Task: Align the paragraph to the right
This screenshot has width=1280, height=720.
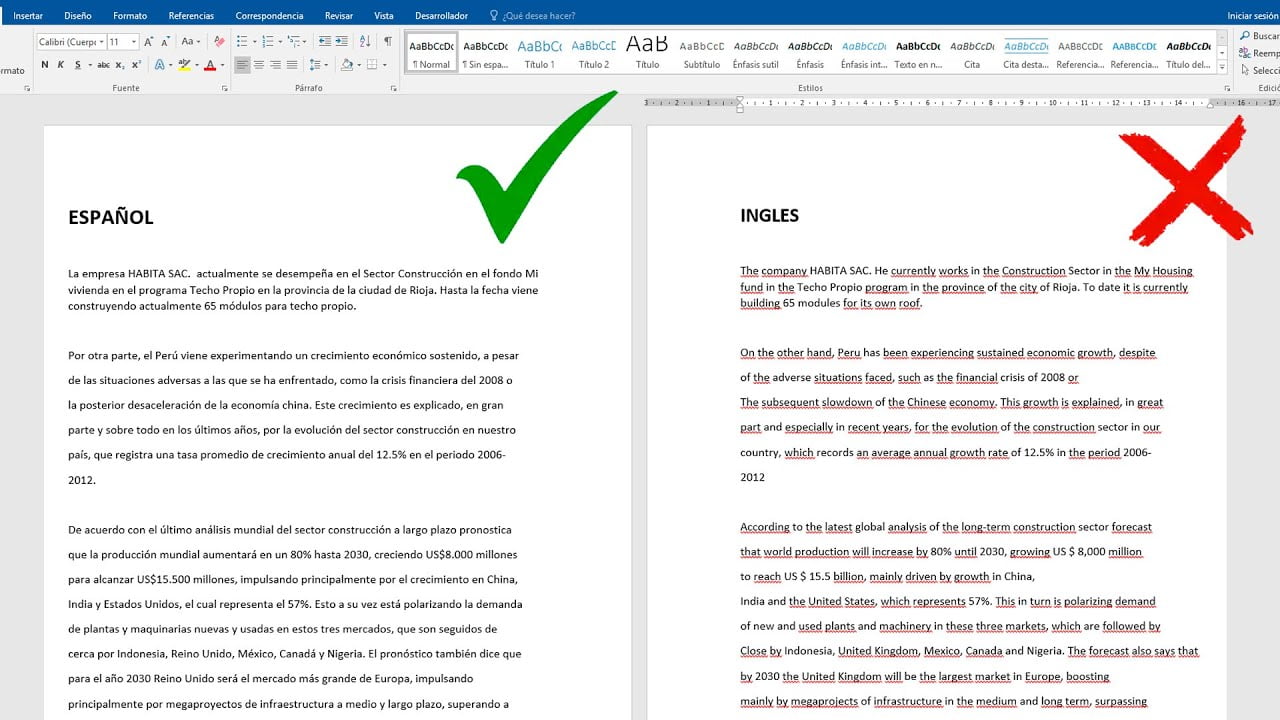Action: [x=275, y=65]
